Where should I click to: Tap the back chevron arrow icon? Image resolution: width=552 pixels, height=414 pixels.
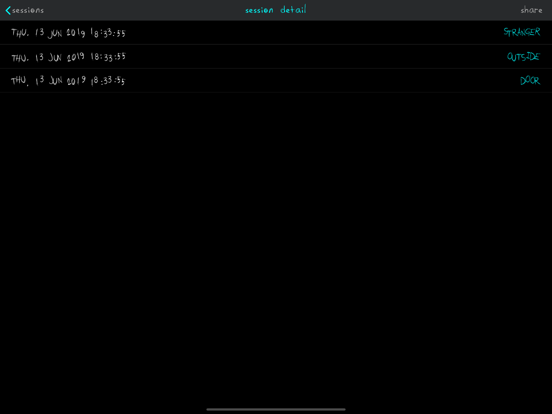pyautogui.click(x=8, y=10)
